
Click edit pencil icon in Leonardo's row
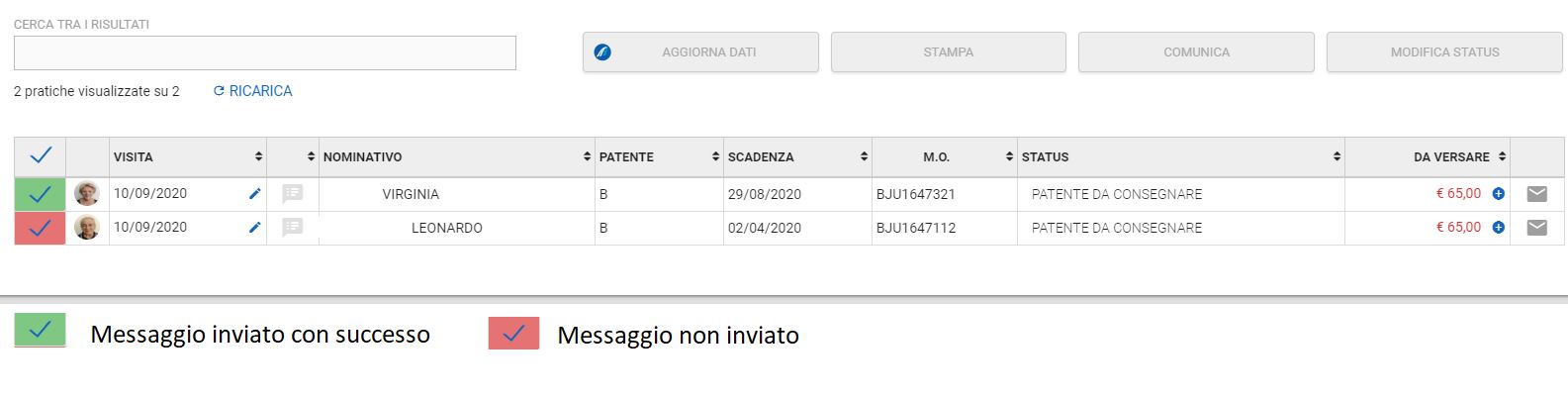coord(254,228)
